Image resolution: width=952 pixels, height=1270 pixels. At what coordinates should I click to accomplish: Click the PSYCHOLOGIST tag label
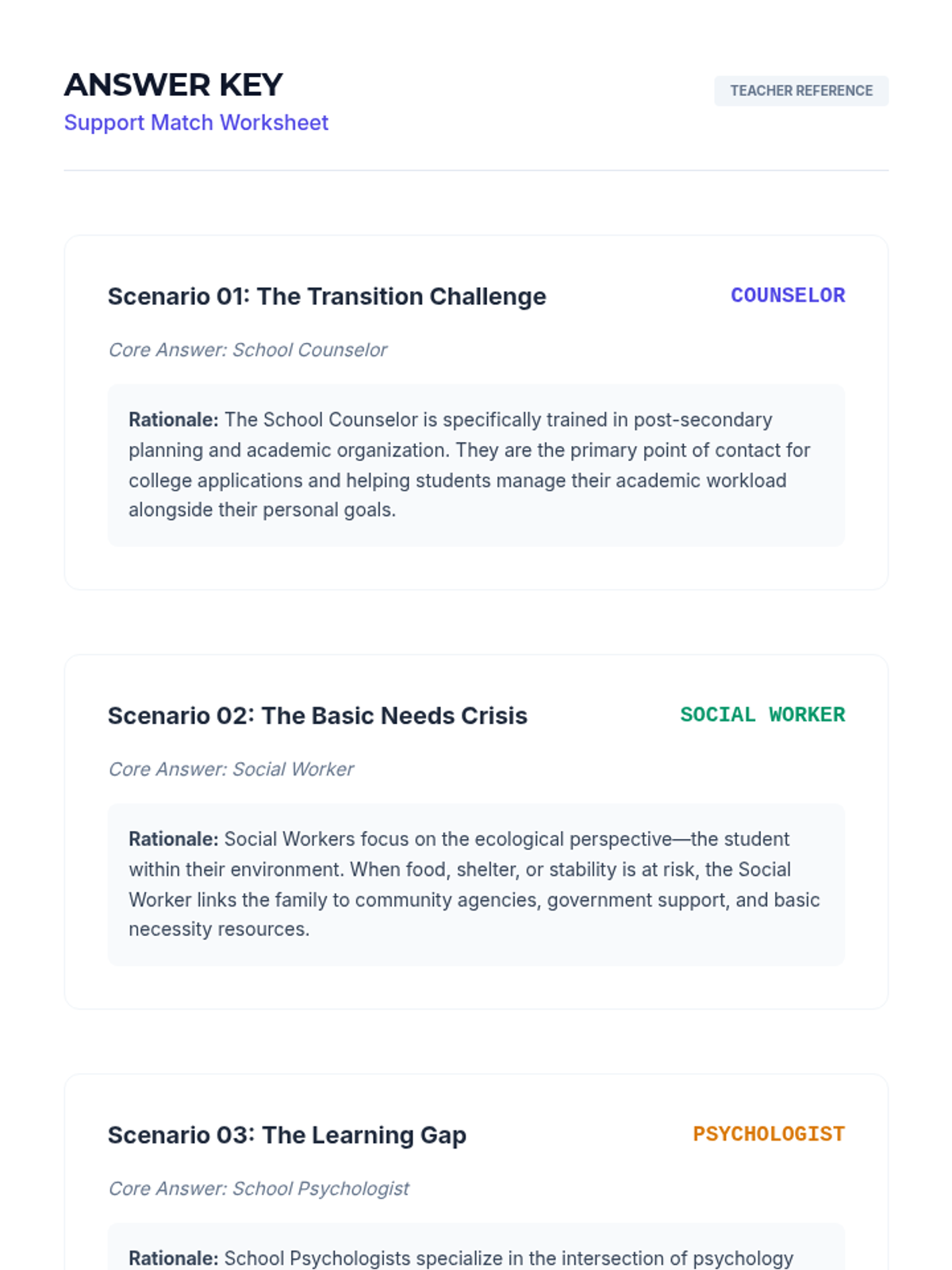[x=769, y=1133]
